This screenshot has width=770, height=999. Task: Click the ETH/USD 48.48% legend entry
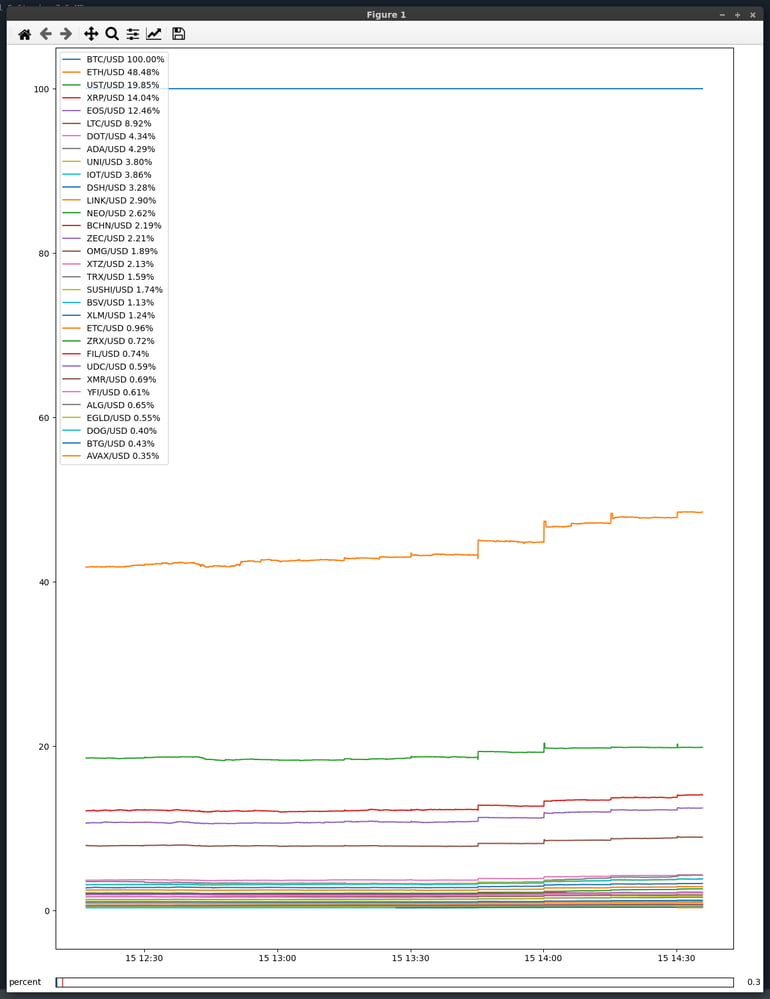pyautogui.click(x=111, y=72)
